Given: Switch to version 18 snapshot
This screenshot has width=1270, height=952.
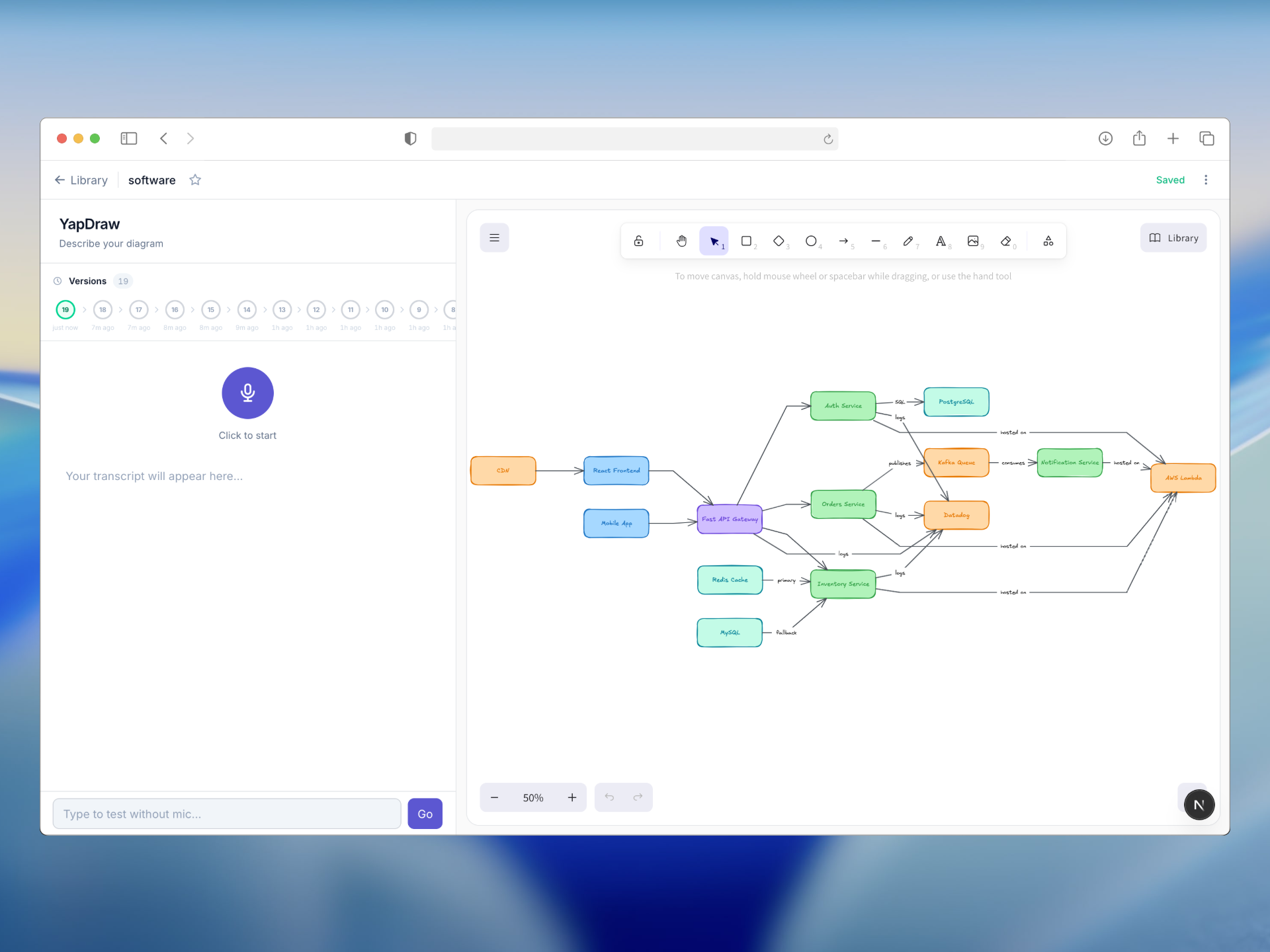Looking at the screenshot, I should 103,309.
